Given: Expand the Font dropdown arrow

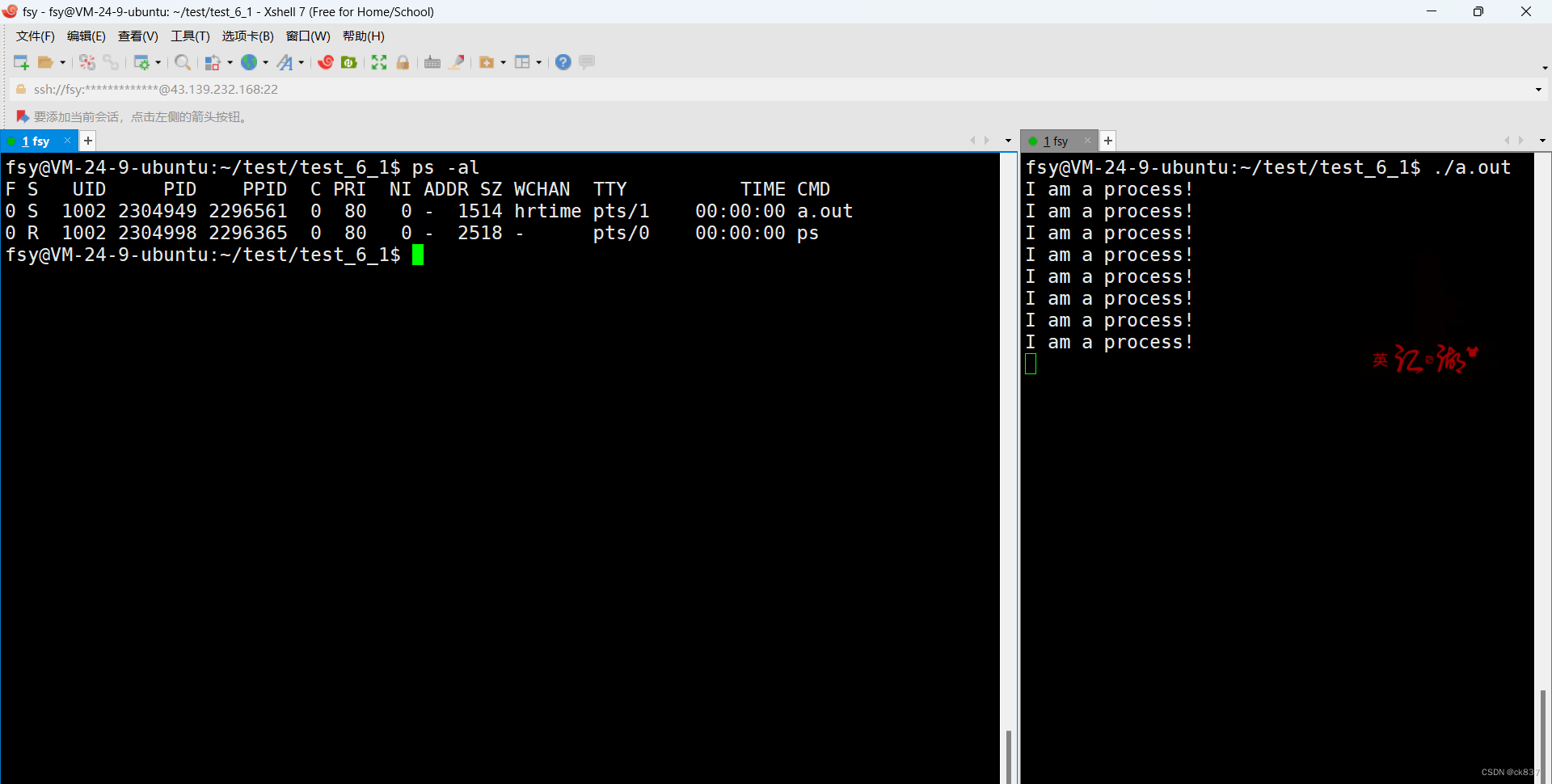Looking at the screenshot, I should [301, 62].
